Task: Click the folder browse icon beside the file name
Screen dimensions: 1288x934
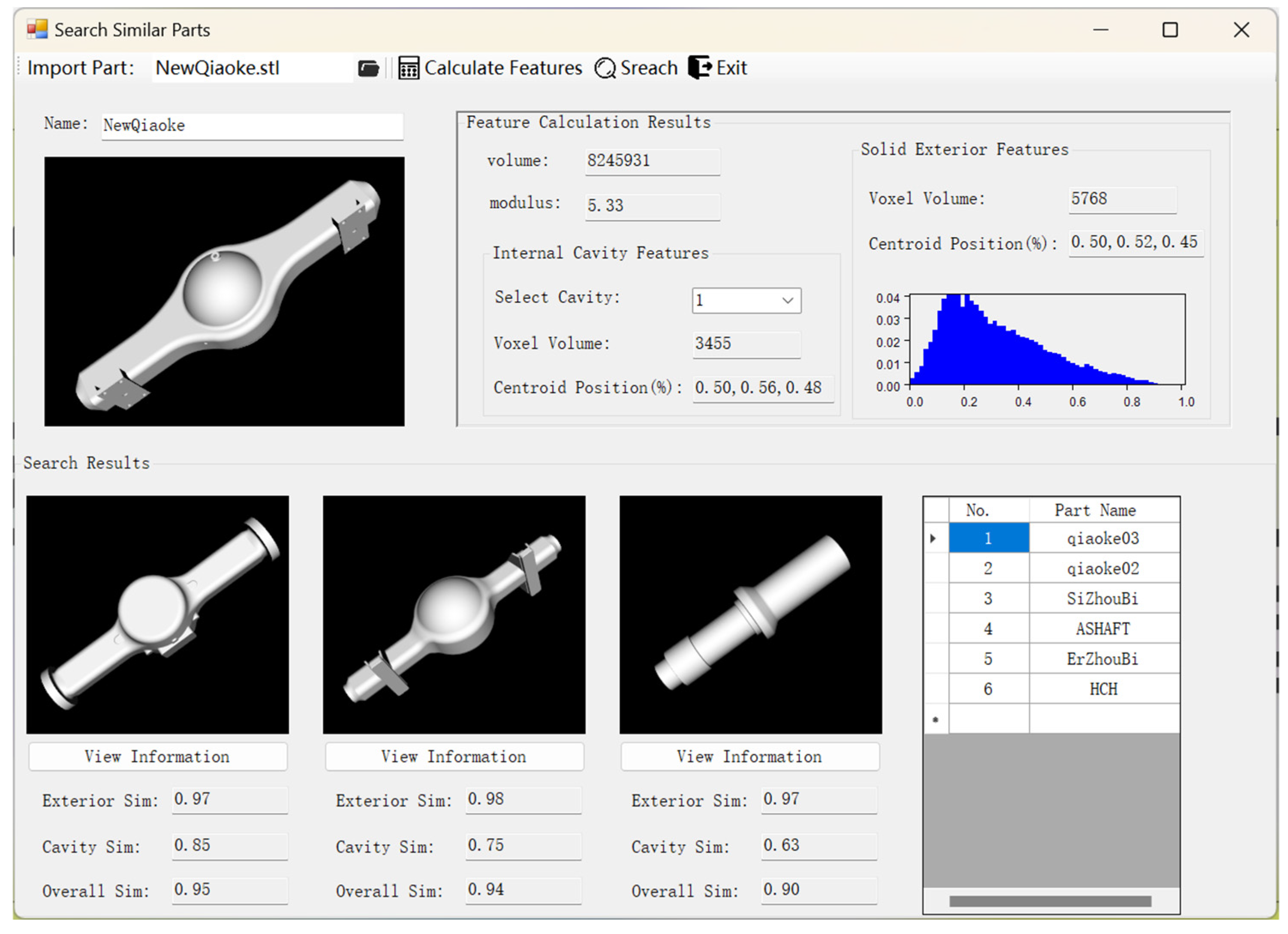Action: tap(369, 69)
